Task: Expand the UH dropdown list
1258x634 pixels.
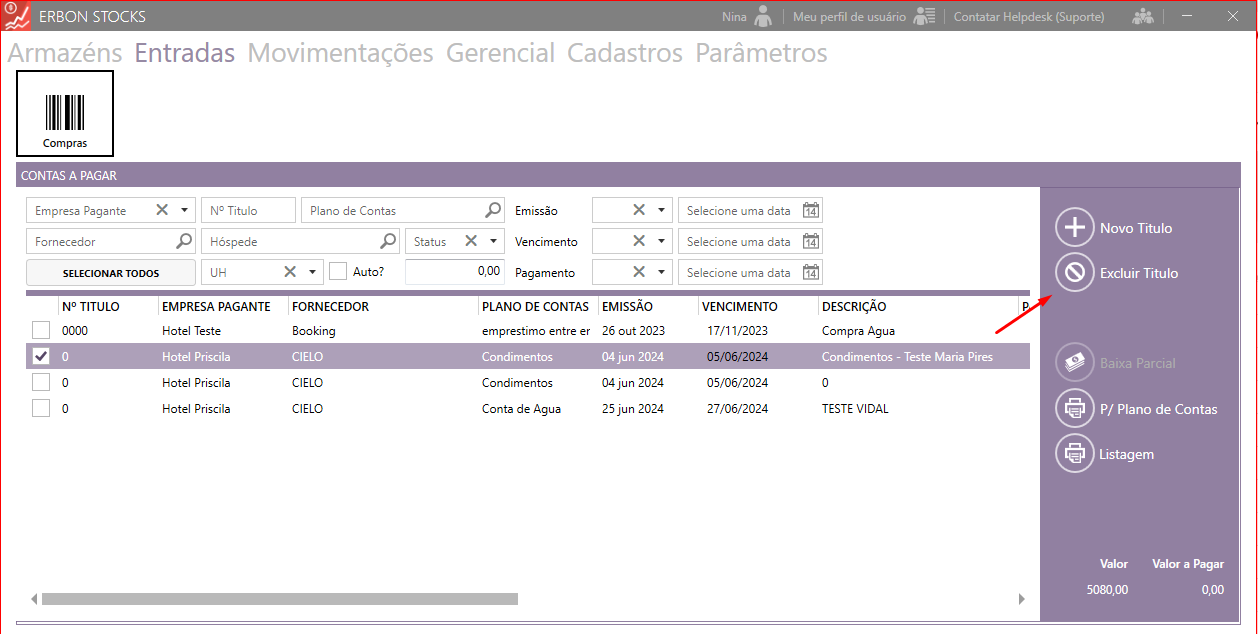Action: (x=312, y=272)
